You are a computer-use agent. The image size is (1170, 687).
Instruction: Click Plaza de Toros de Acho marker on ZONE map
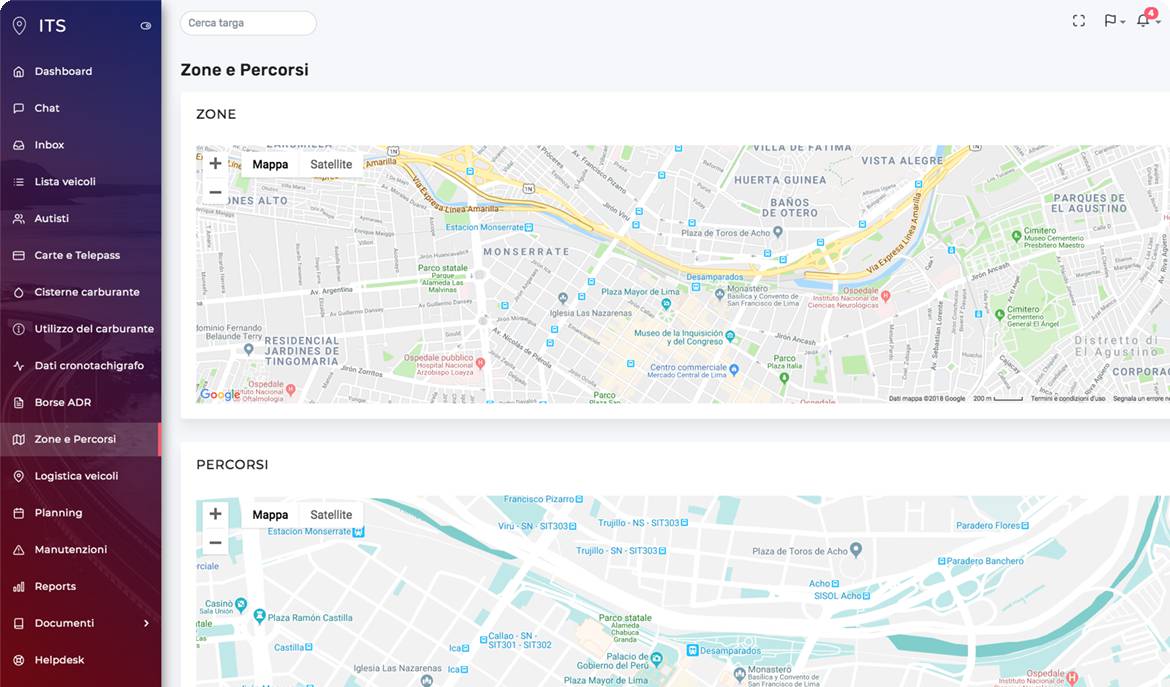coord(778,232)
